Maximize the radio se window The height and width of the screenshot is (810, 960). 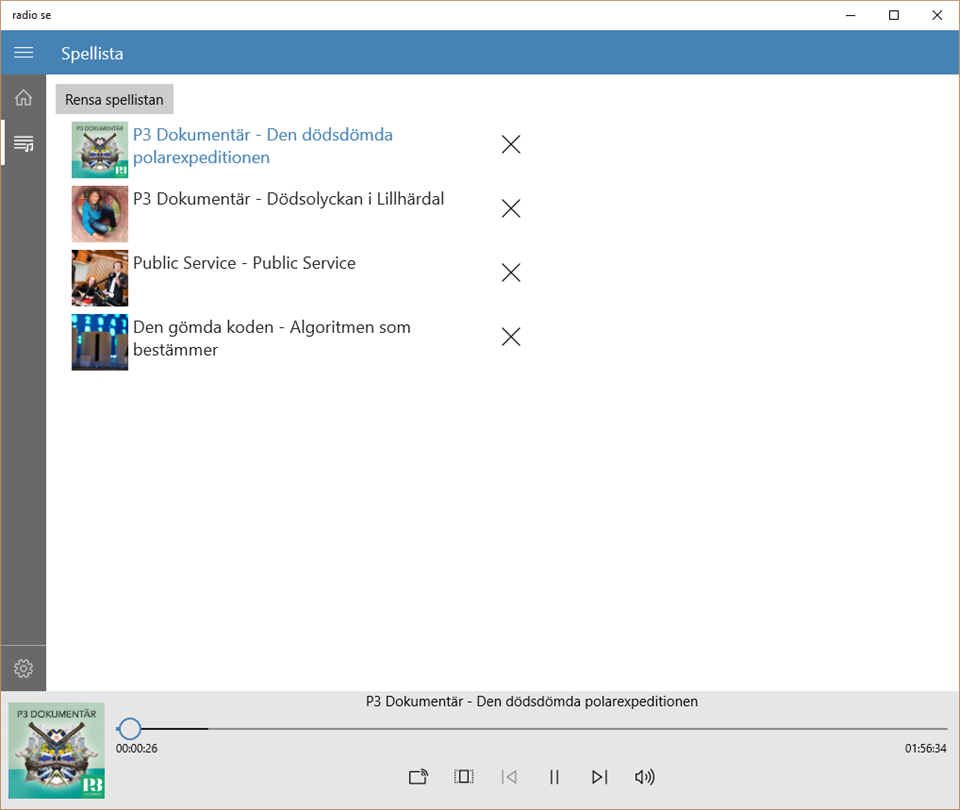click(893, 15)
